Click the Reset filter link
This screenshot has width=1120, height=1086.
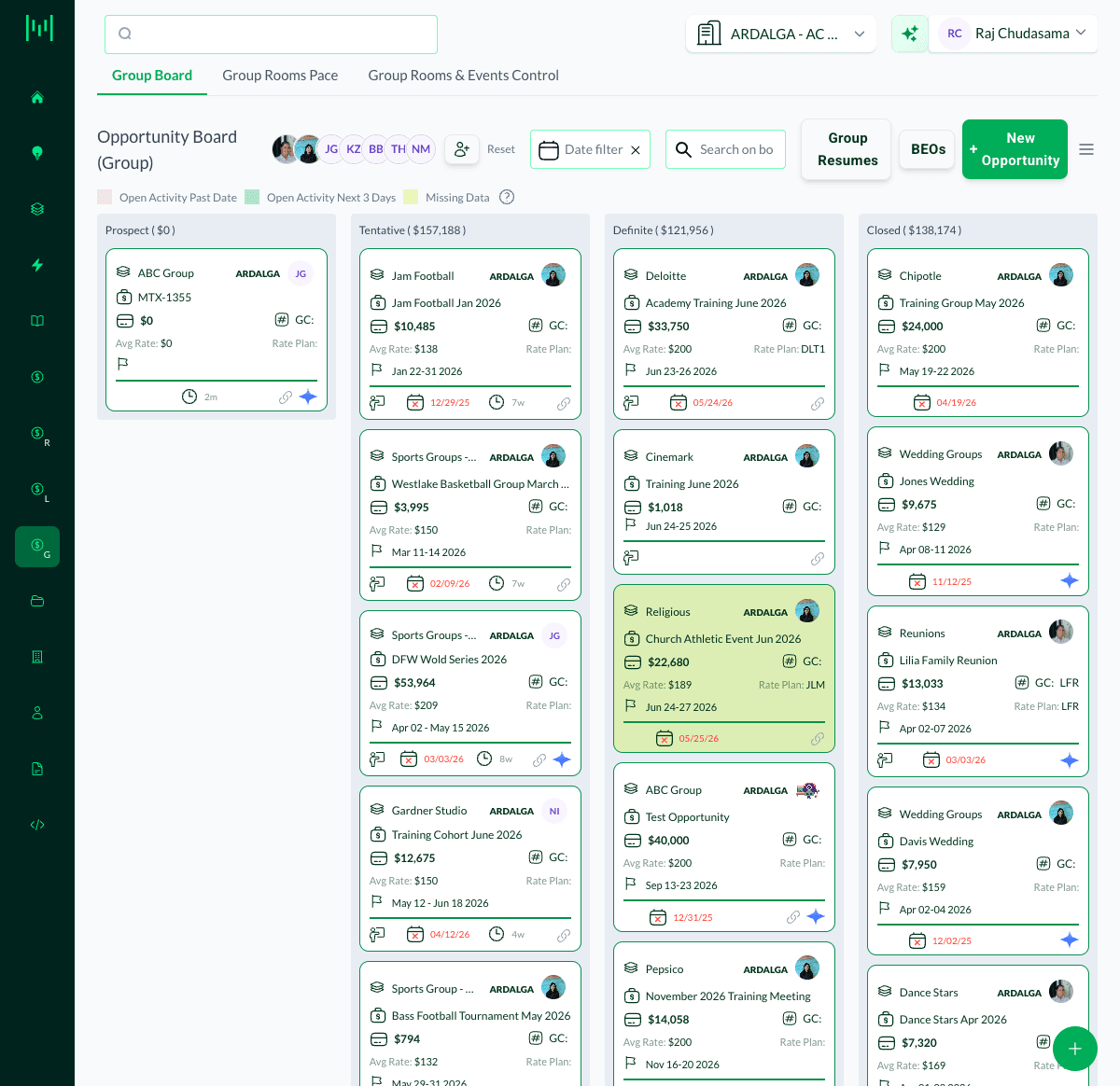(x=501, y=149)
